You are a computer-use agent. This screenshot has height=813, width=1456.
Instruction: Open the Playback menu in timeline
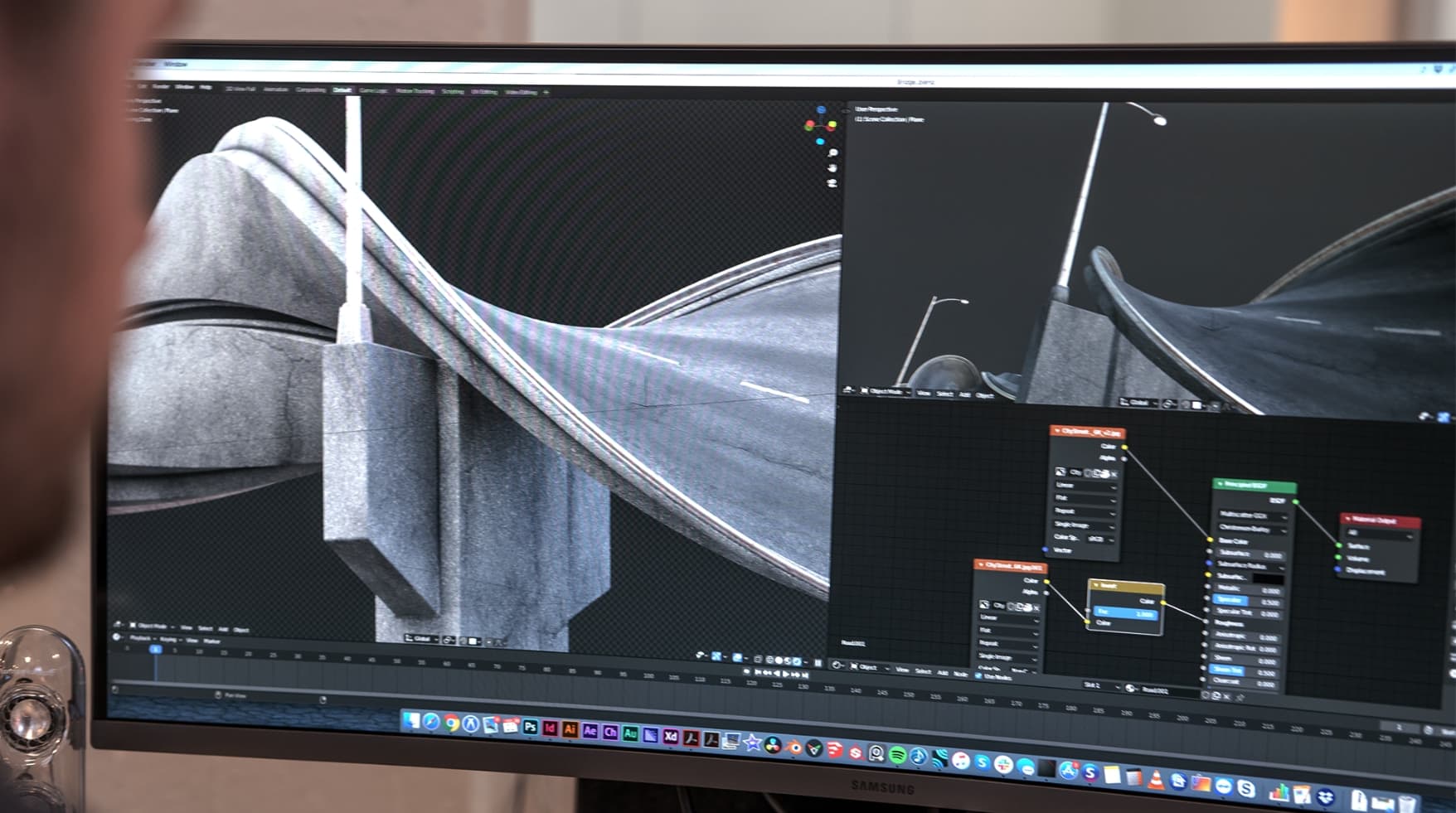[141, 638]
